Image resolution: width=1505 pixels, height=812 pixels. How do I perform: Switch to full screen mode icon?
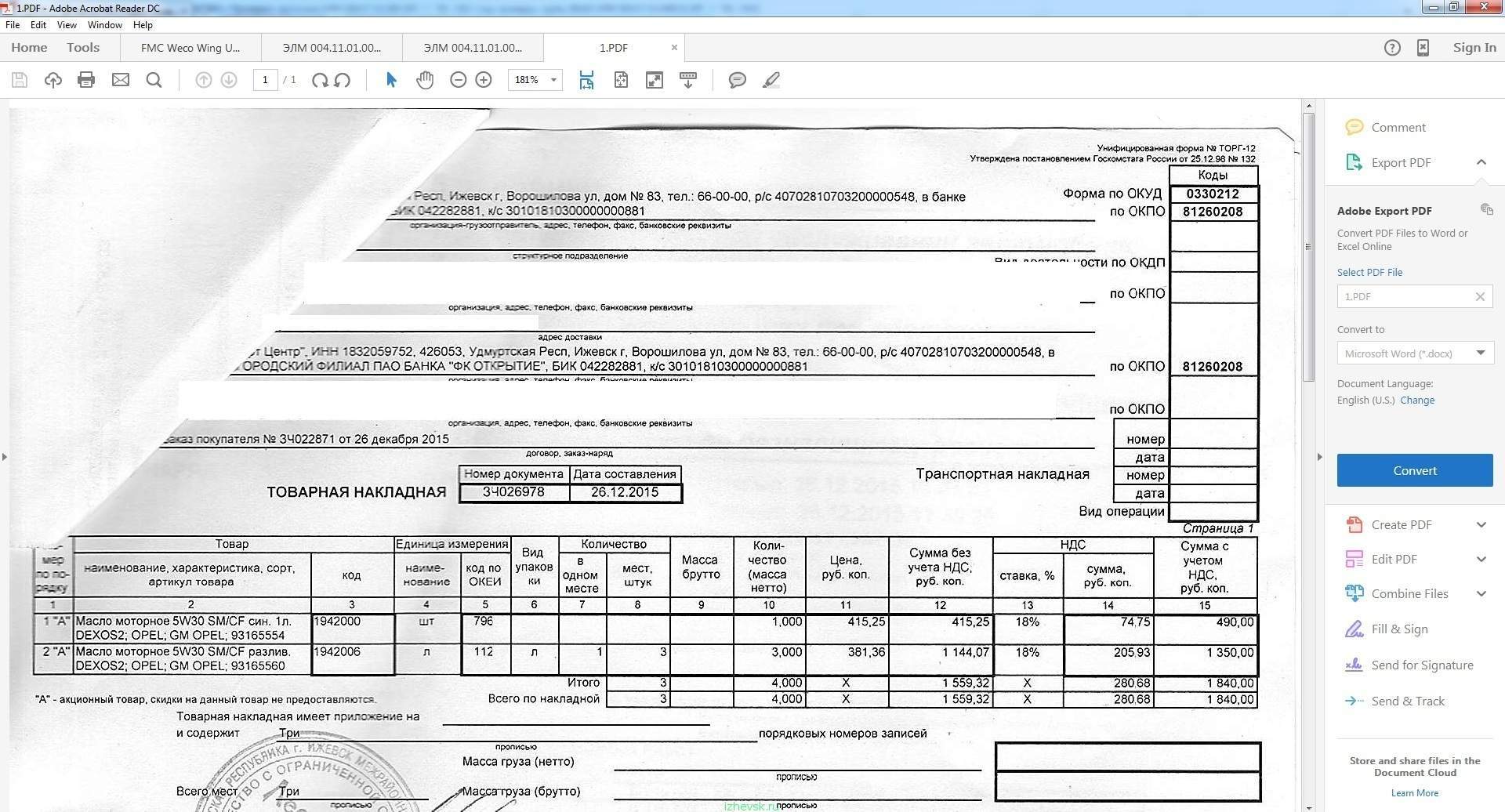[x=655, y=80]
